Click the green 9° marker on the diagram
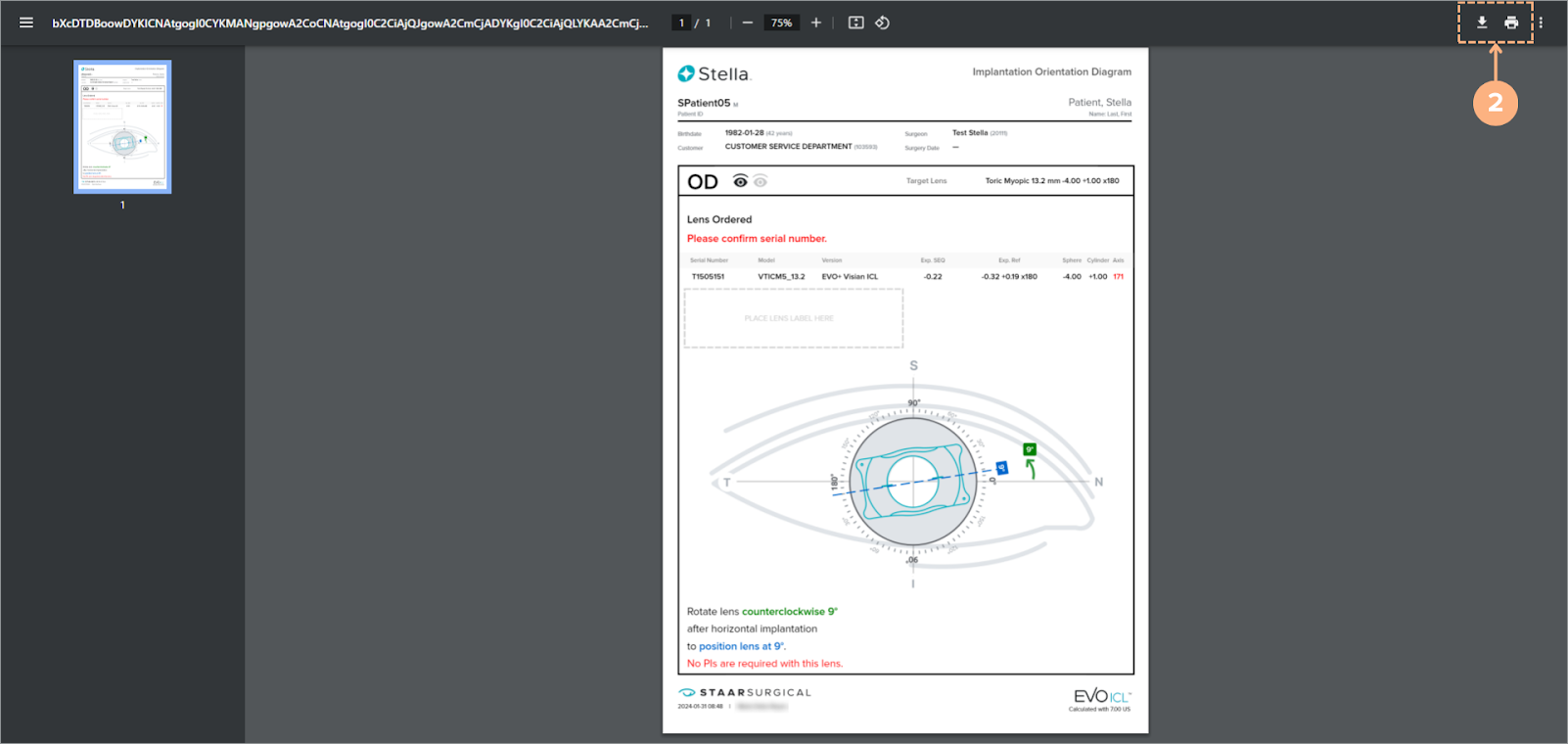The width and height of the screenshot is (1568, 744). click(1030, 449)
